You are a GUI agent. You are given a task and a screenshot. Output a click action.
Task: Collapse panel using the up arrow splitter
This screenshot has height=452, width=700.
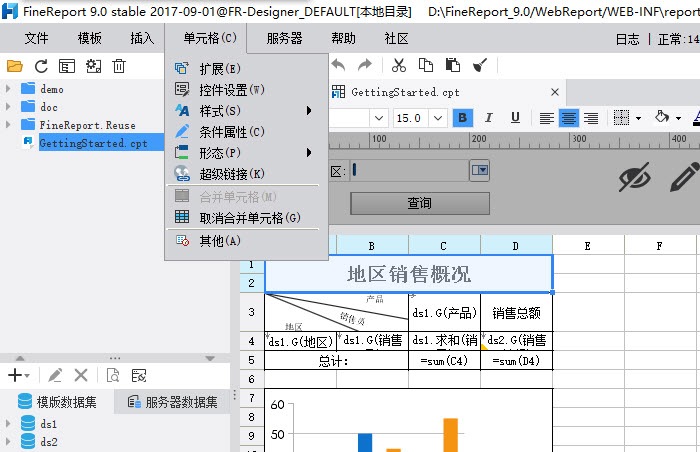[x=20, y=358]
